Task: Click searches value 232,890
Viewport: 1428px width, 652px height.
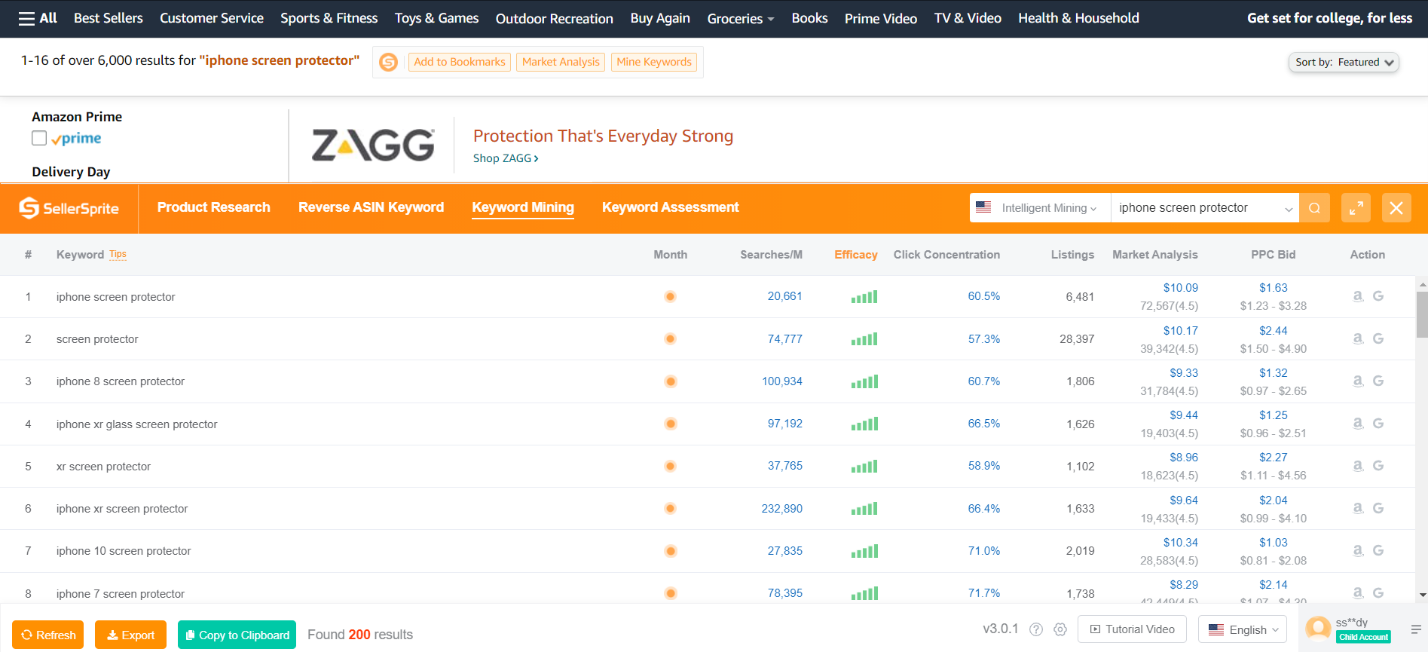Action: (782, 508)
